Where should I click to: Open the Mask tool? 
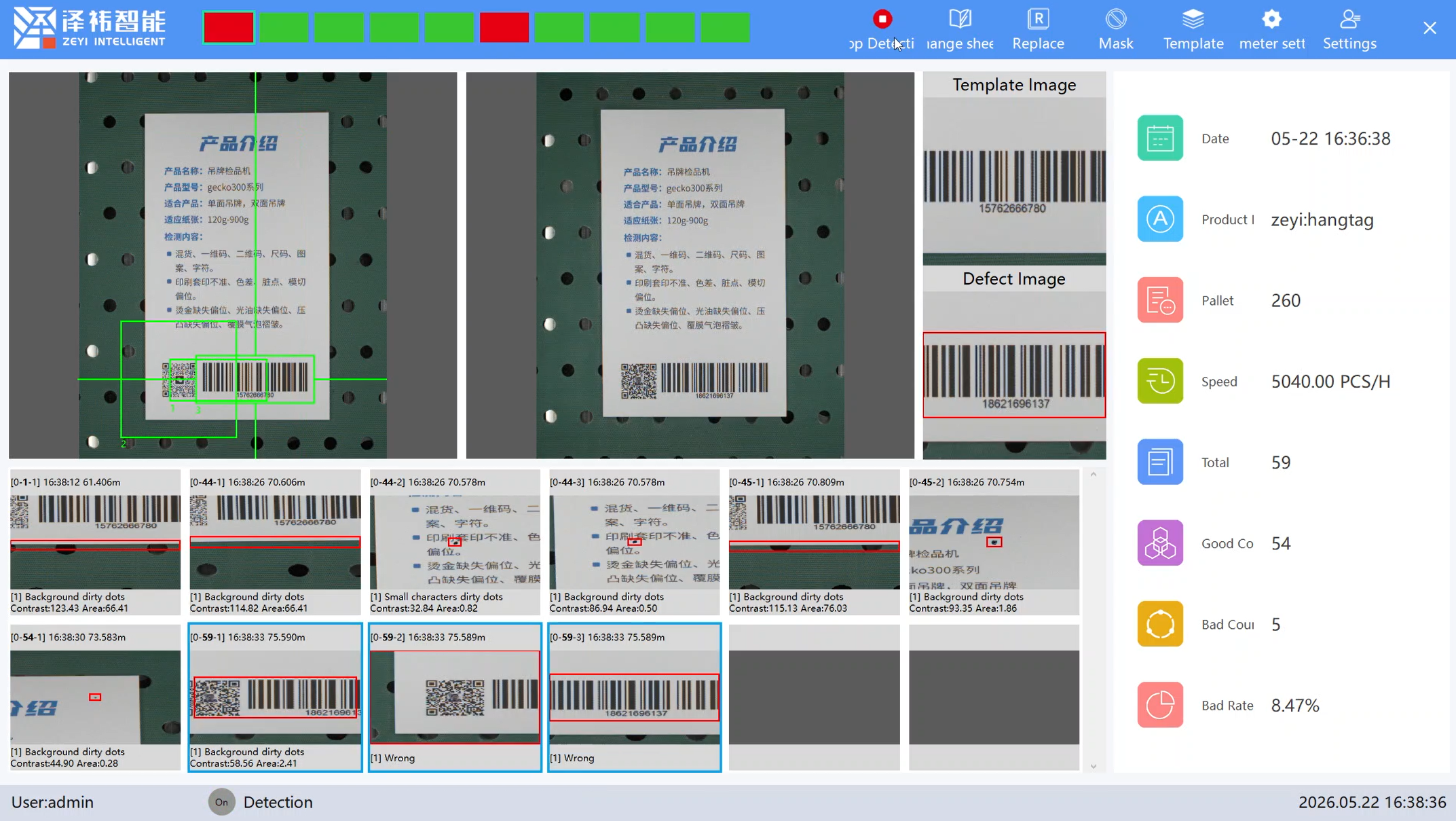(x=1115, y=19)
